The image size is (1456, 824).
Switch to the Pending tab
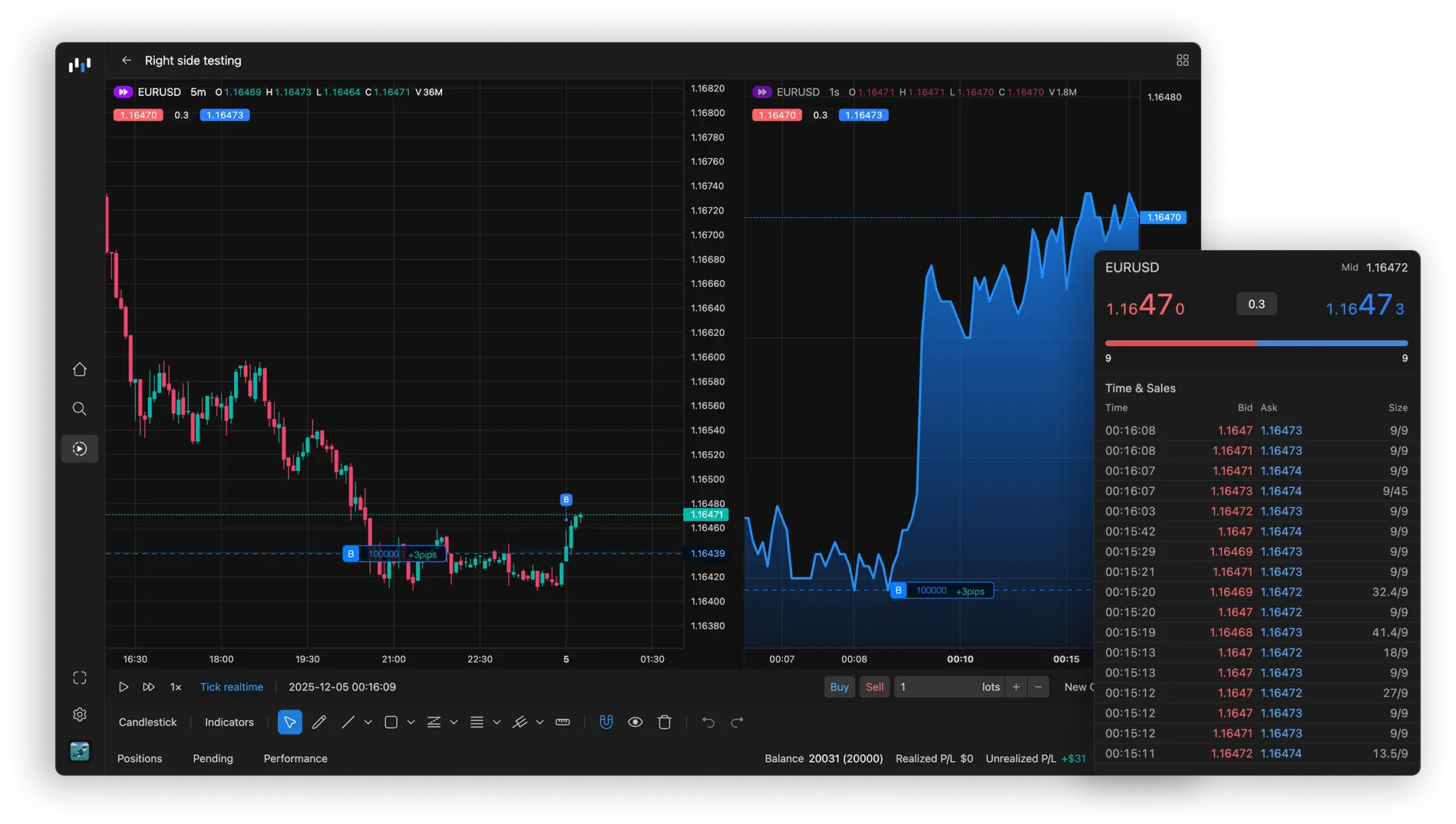pyautogui.click(x=213, y=759)
